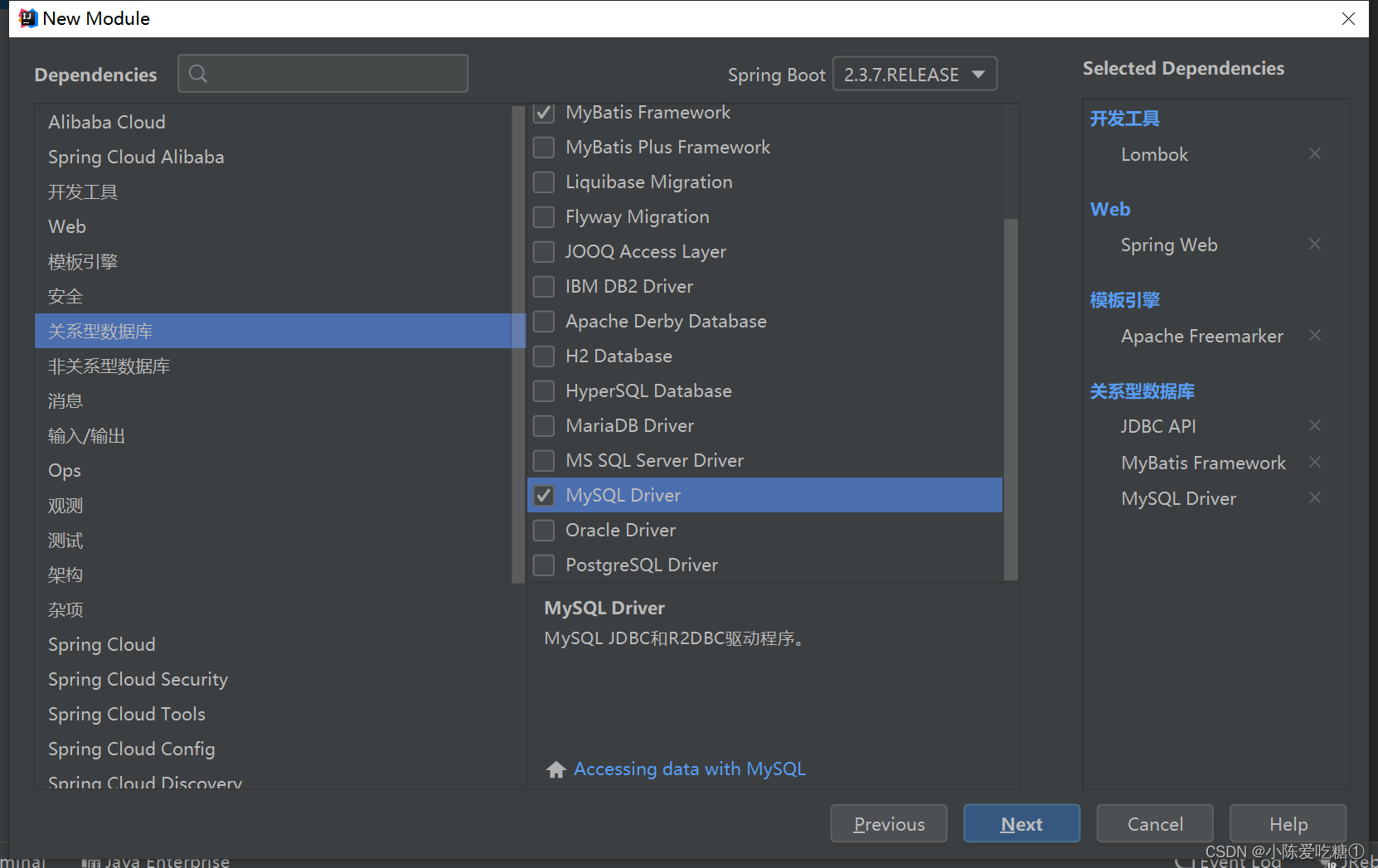Tick the H2 Database checkbox
This screenshot has height=868, width=1378.
pyautogui.click(x=544, y=356)
